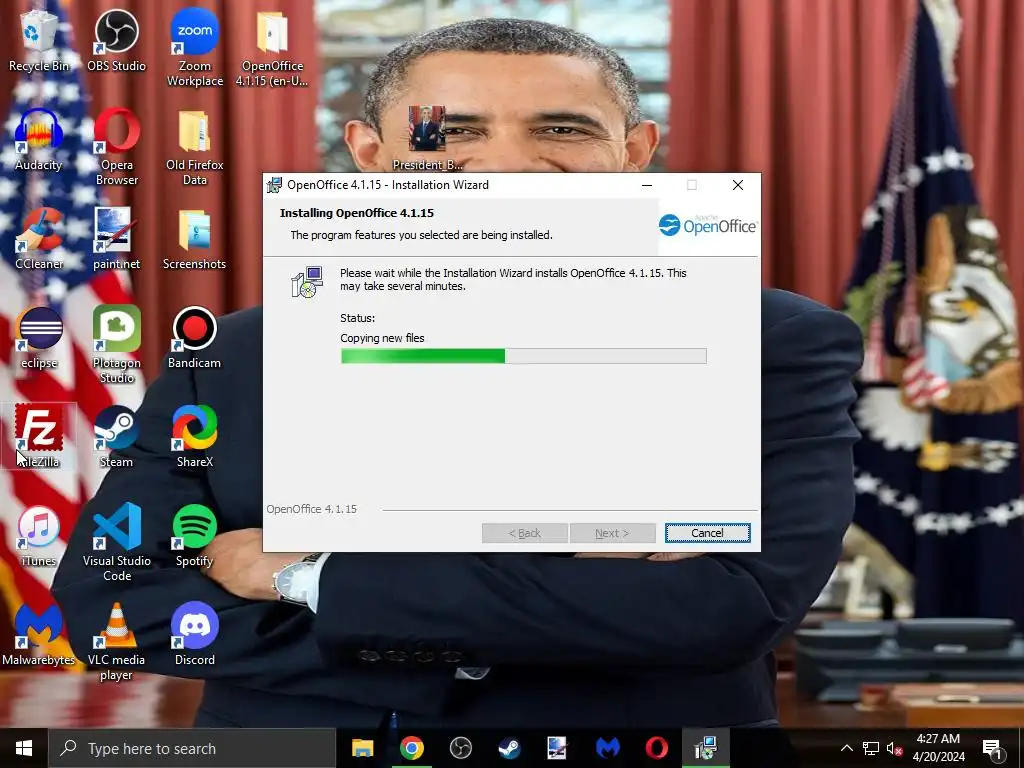Launch OBS Studio from the desktop

pos(116,40)
